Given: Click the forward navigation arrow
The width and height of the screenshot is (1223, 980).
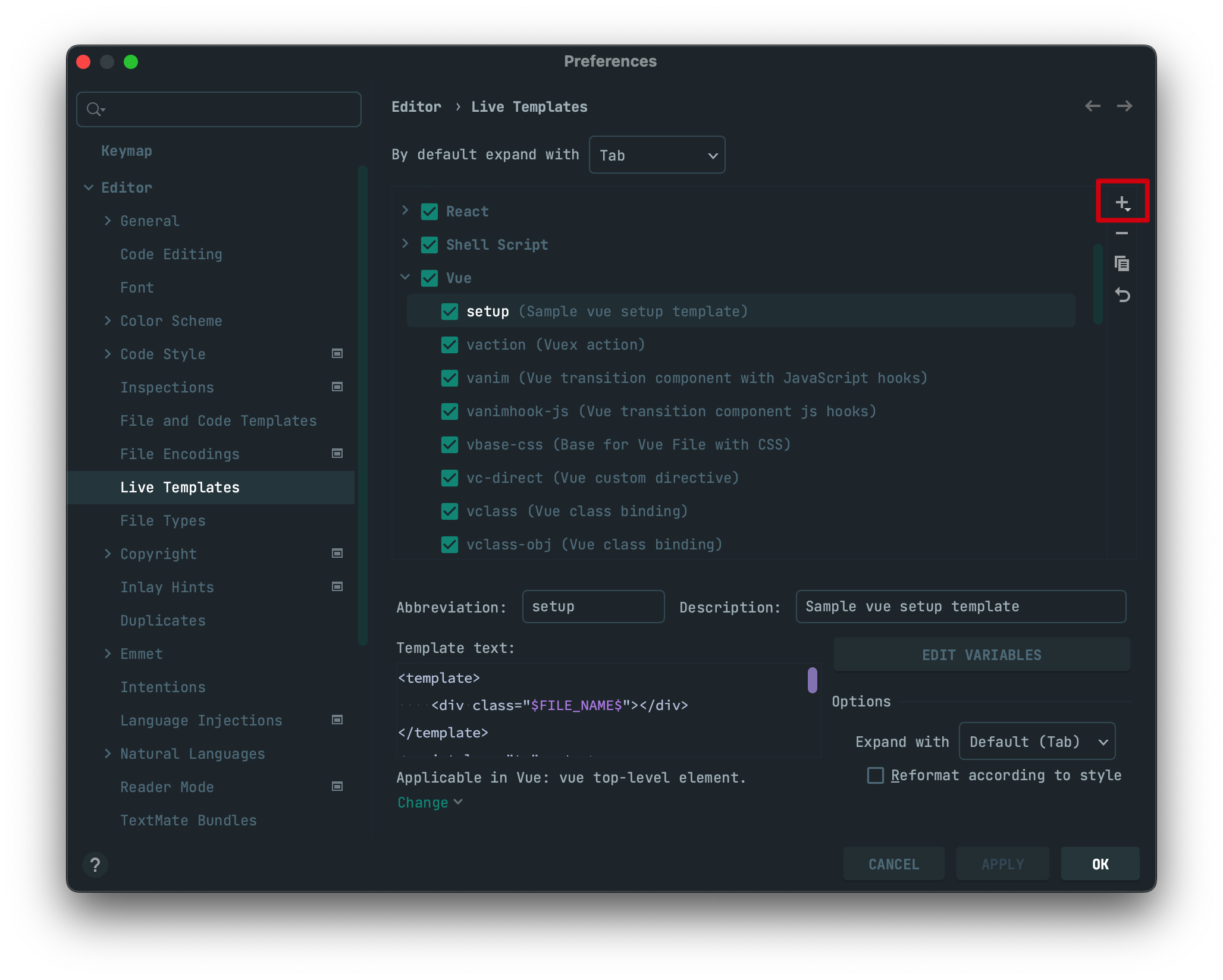Looking at the screenshot, I should (x=1124, y=106).
